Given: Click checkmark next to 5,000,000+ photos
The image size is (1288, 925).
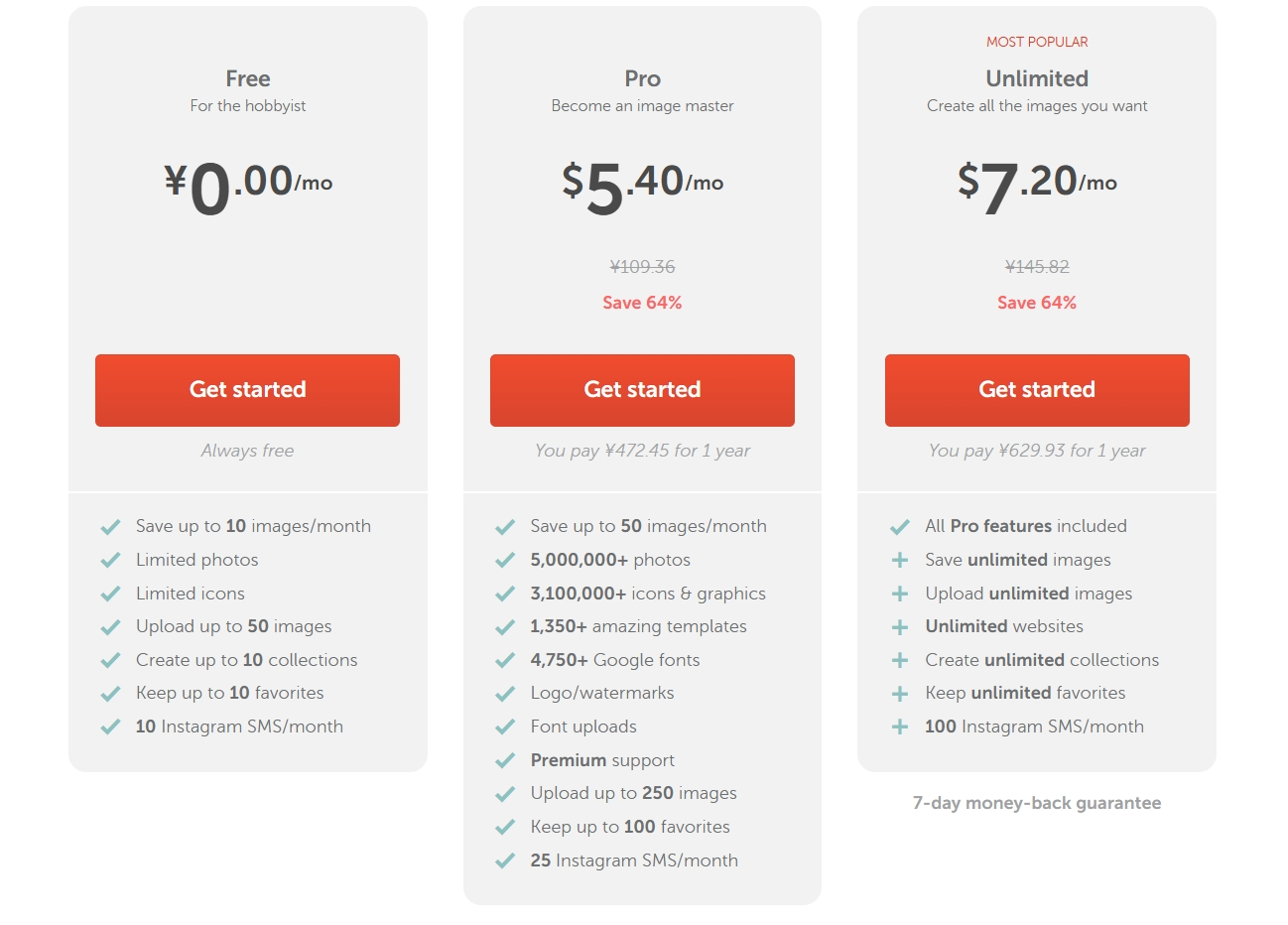Looking at the screenshot, I should [505, 561].
